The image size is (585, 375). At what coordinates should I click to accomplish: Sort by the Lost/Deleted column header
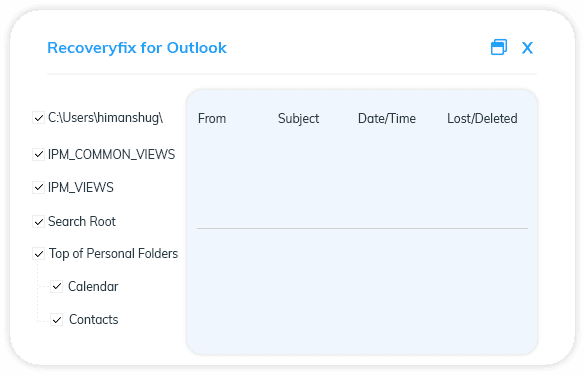point(482,119)
